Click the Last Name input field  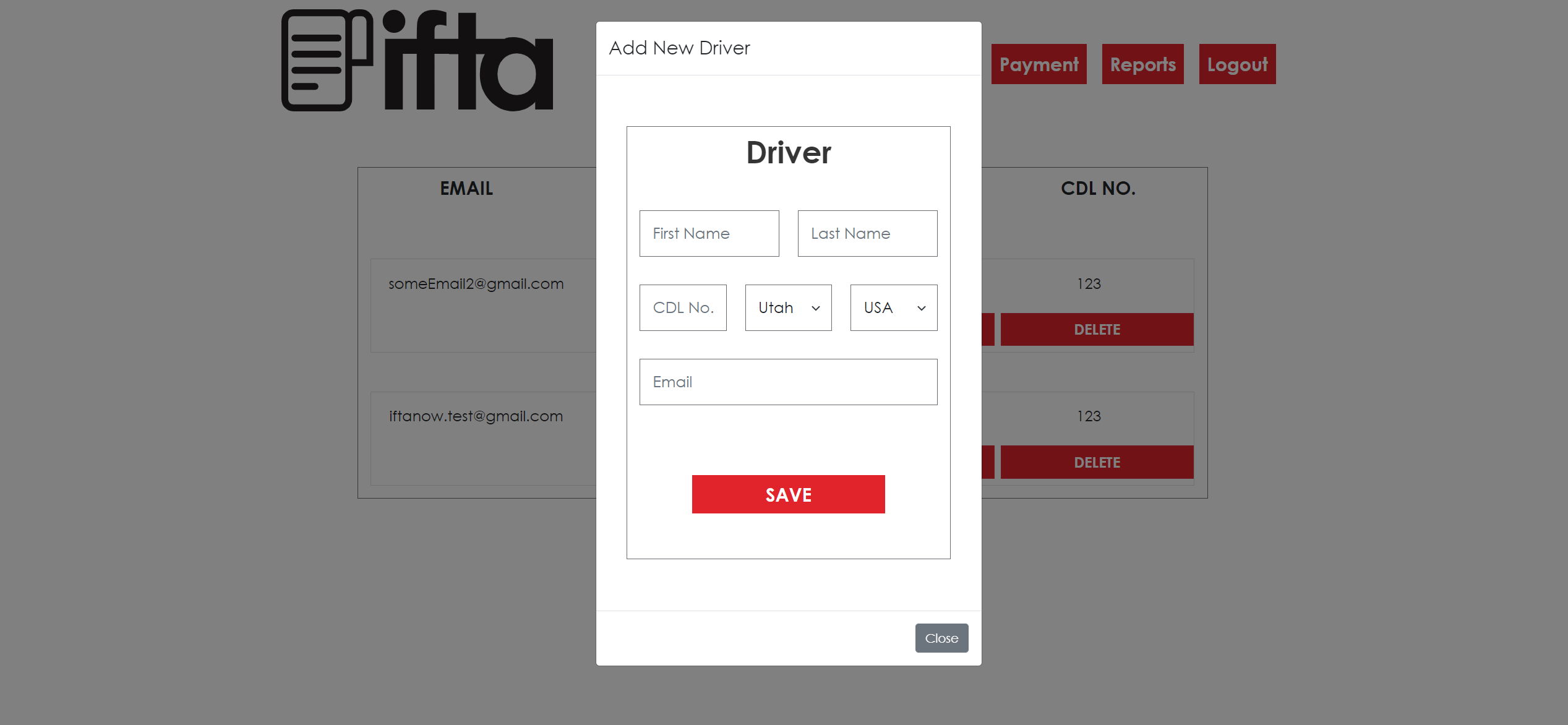(x=867, y=233)
